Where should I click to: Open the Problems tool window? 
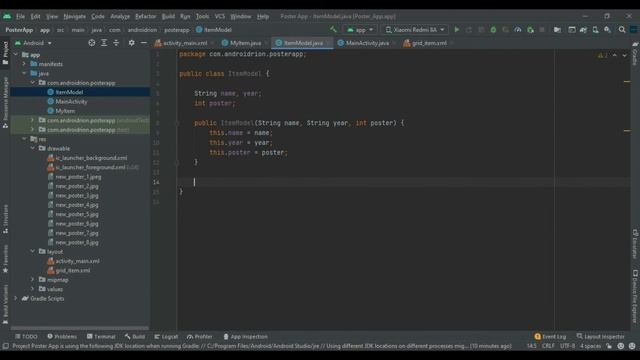[x=62, y=337]
